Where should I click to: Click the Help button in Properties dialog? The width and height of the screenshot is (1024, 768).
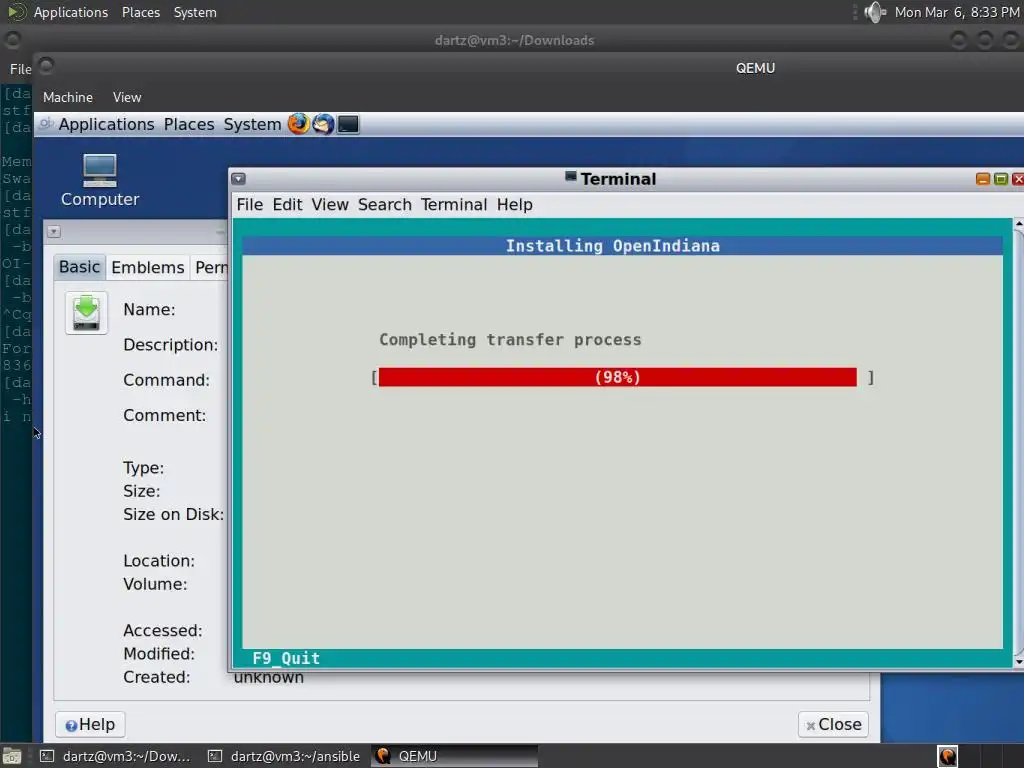tap(90, 724)
